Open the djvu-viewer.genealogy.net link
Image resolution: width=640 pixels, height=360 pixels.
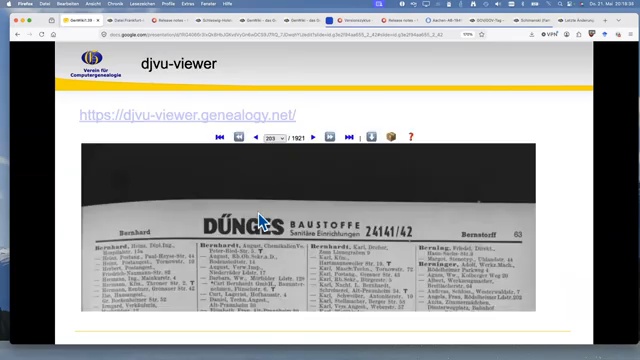tap(187, 115)
